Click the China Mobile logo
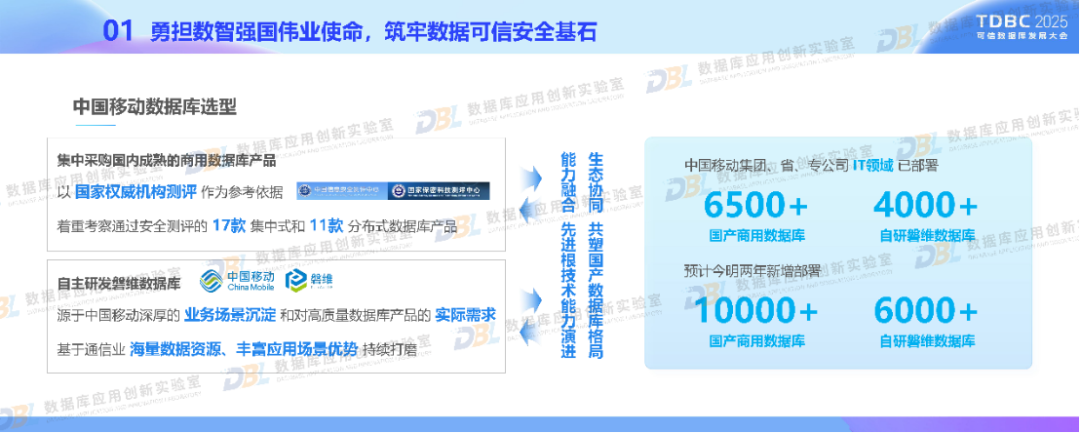The image size is (1080, 433). [238, 280]
